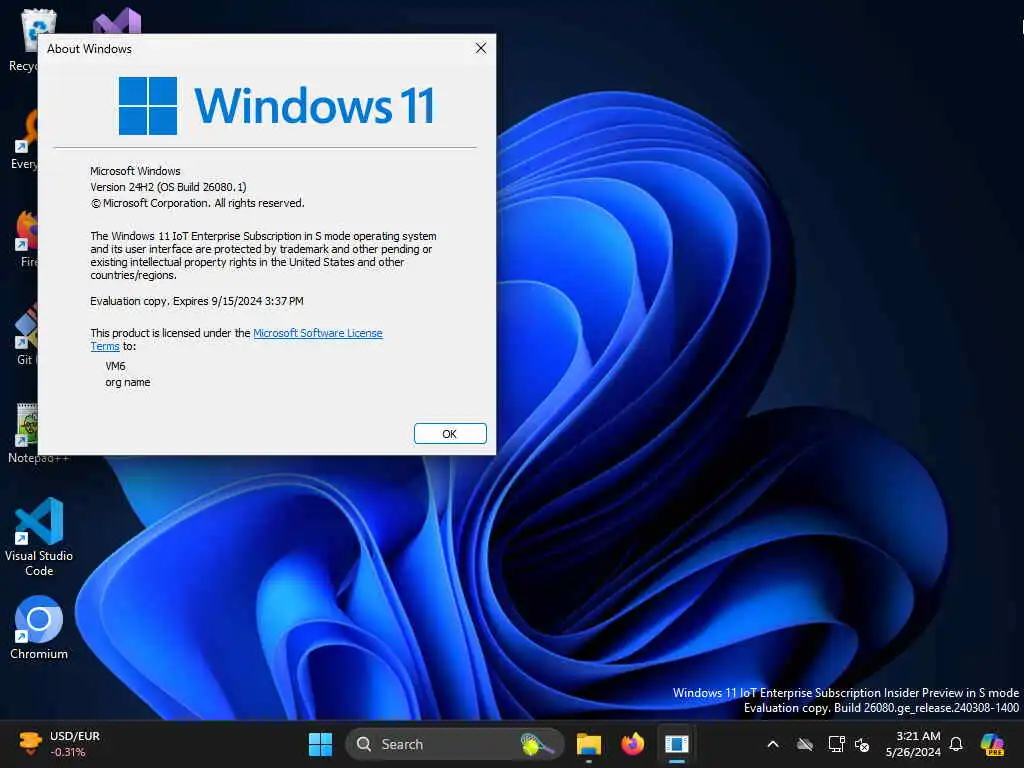Open Firefox from the taskbar

tap(632, 744)
